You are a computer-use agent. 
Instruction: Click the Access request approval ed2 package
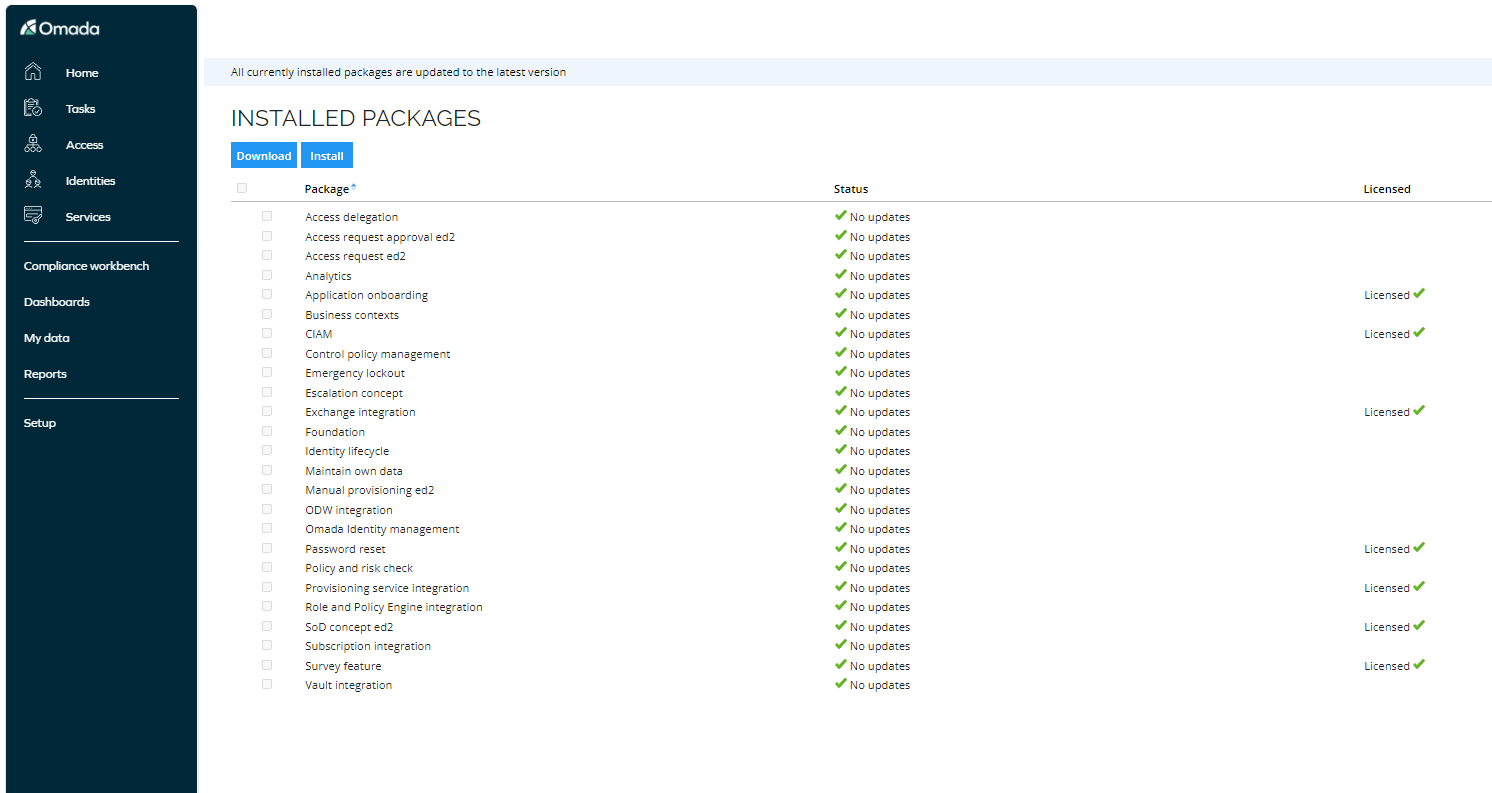380,237
